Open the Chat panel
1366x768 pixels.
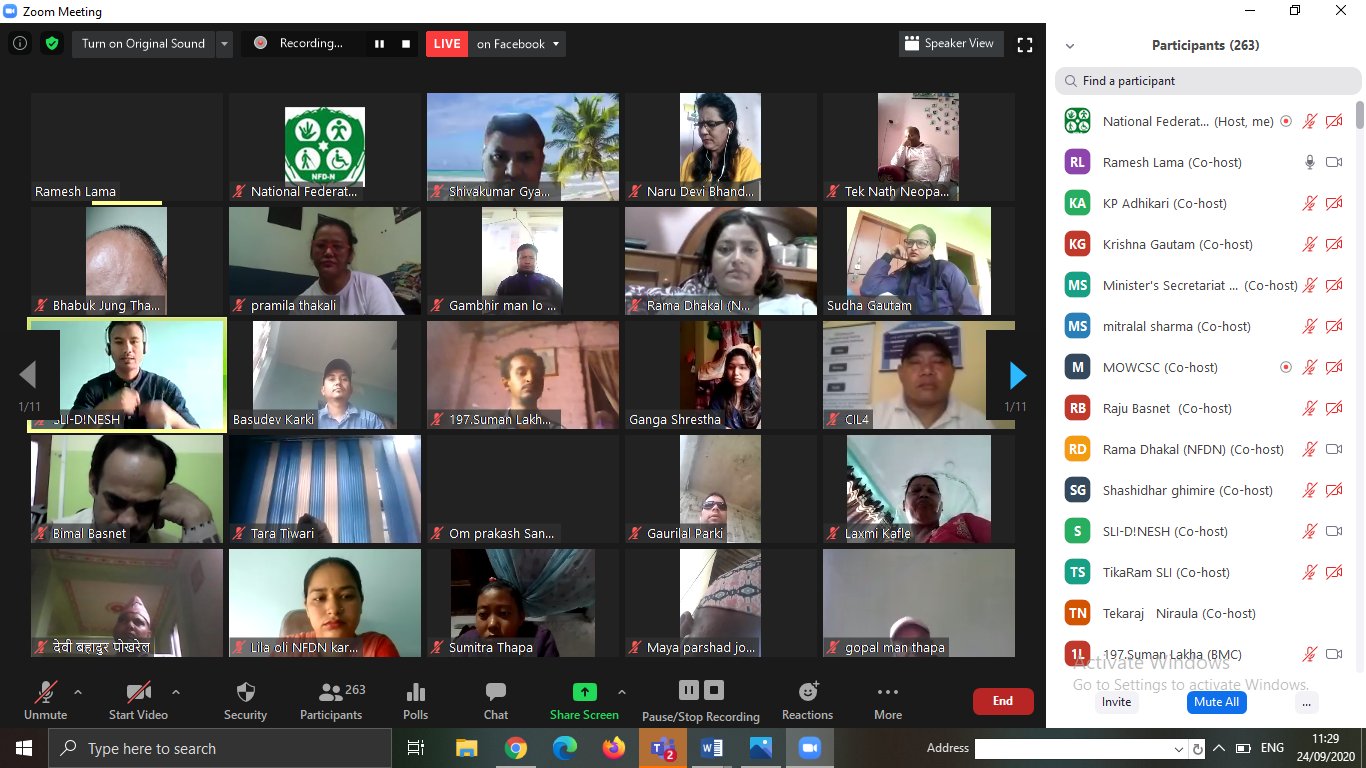[496, 693]
